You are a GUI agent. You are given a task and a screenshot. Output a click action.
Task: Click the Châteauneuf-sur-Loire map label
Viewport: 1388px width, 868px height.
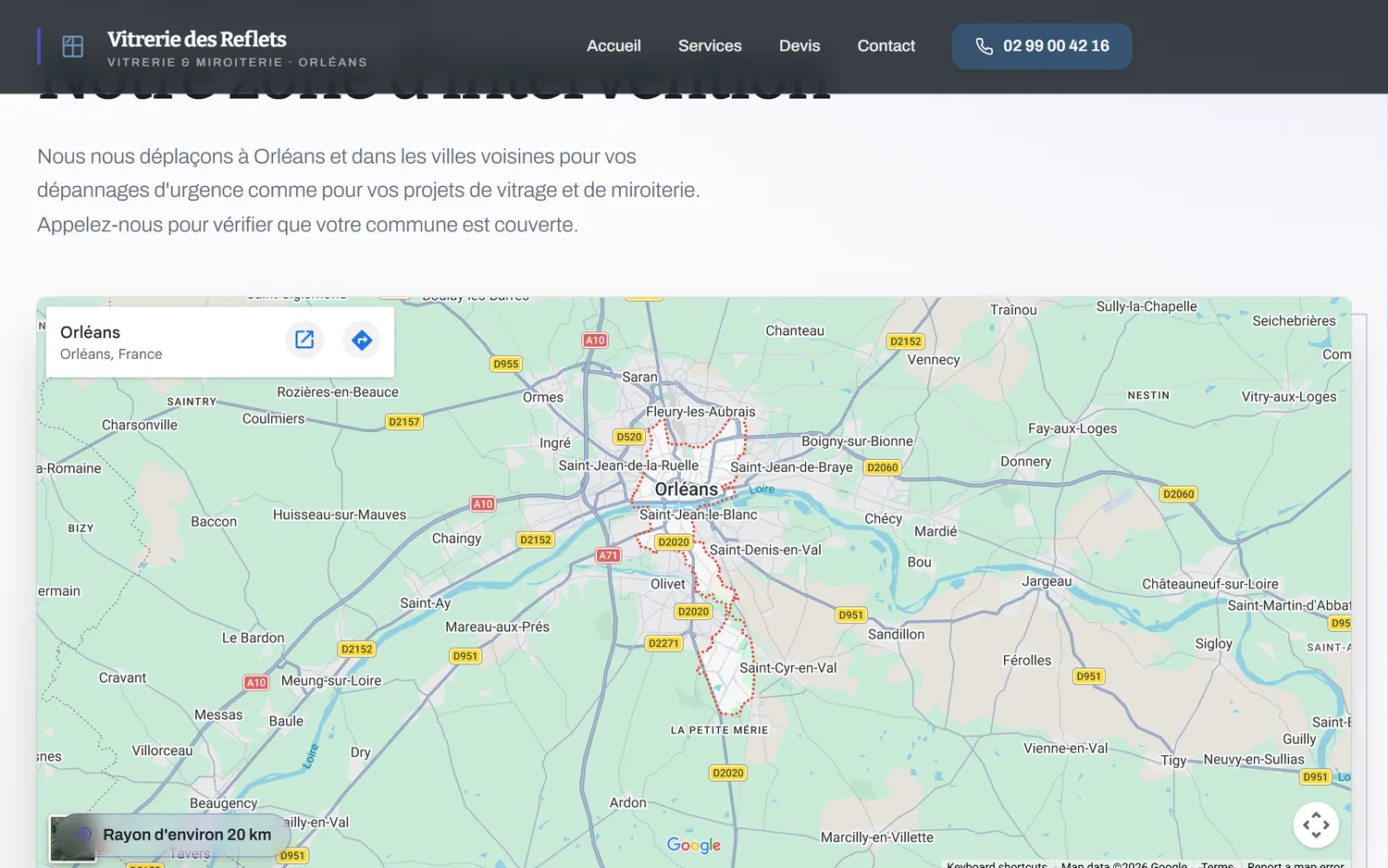coord(1210,584)
